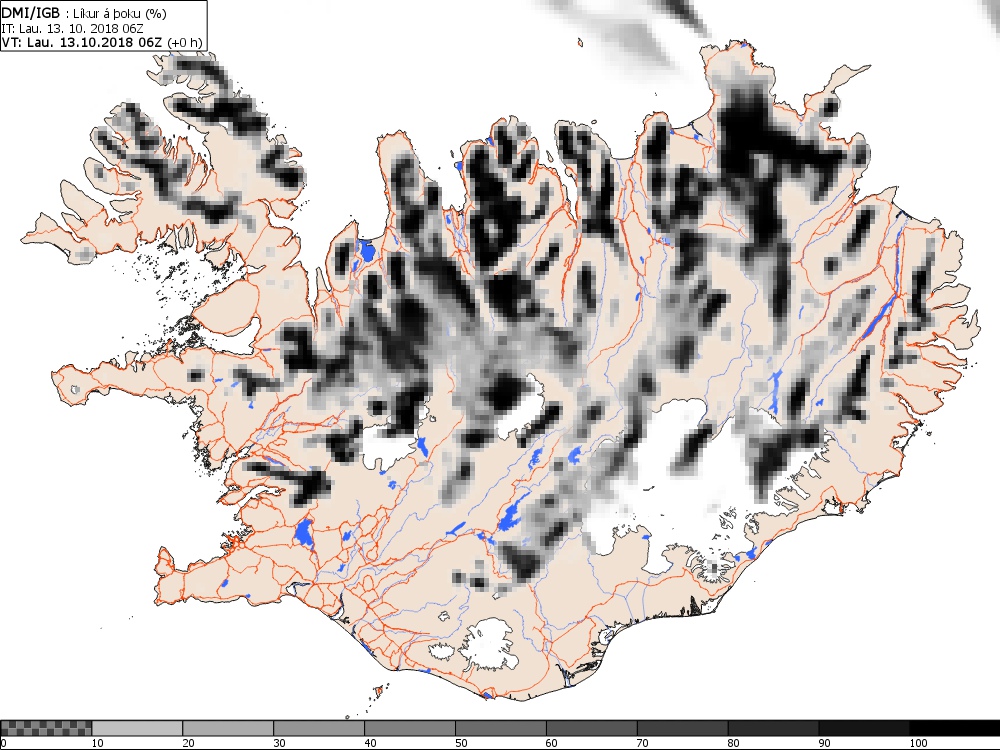The height and width of the screenshot is (750, 1000).
Task: Select the 50–60 percent legend swatch
Action: coord(501,728)
